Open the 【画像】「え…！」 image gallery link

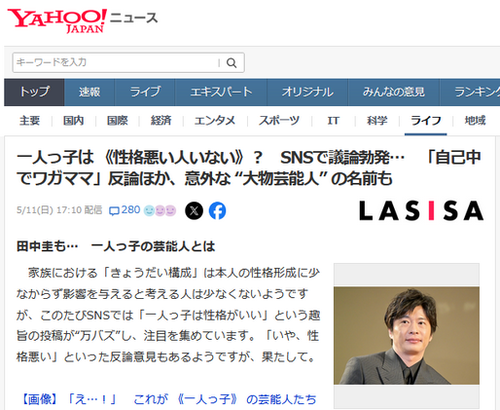click(x=168, y=399)
